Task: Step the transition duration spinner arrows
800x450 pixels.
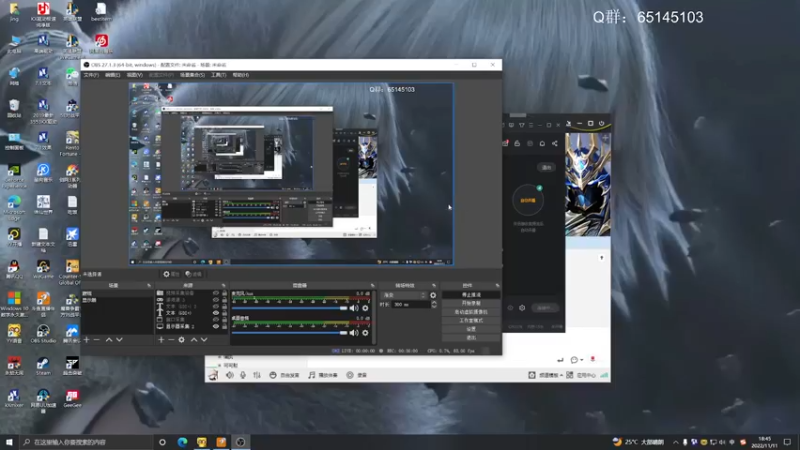Action: pyautogui.click(x=434, y=304)
